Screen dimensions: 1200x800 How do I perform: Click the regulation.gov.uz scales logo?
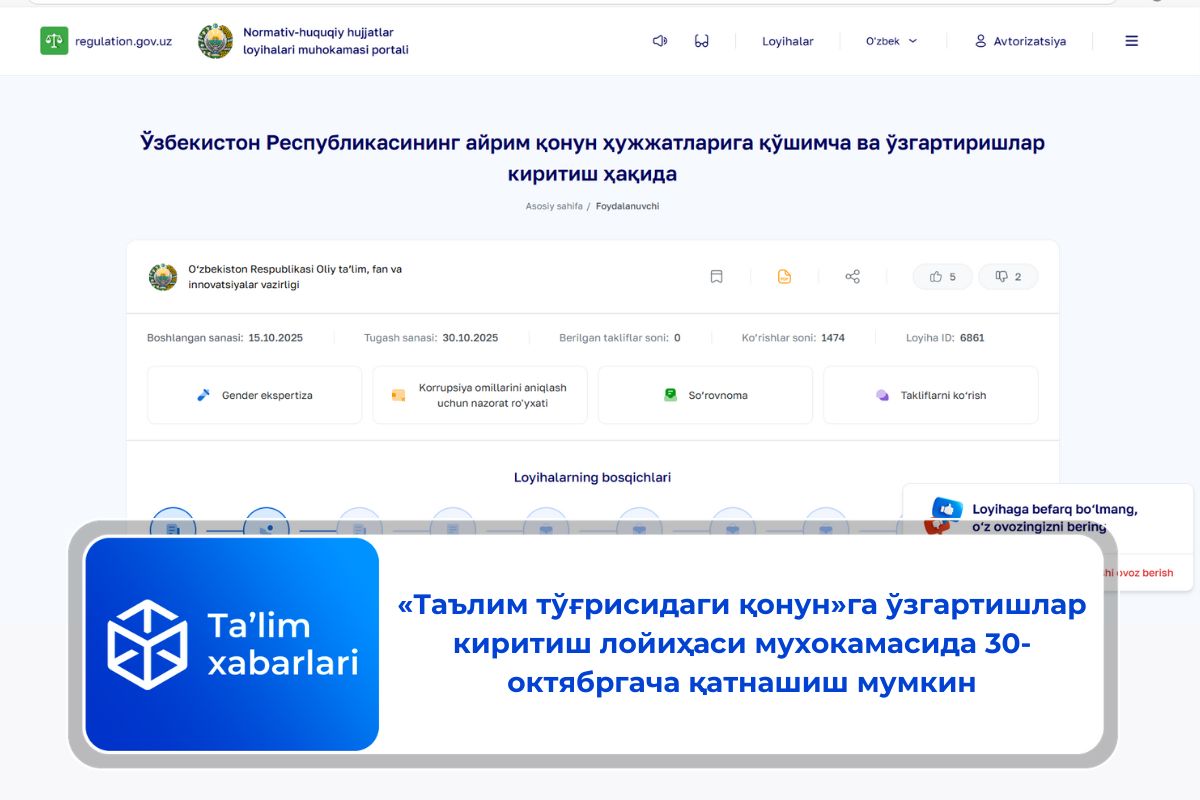pyautogui.click(x=52, y=41)
